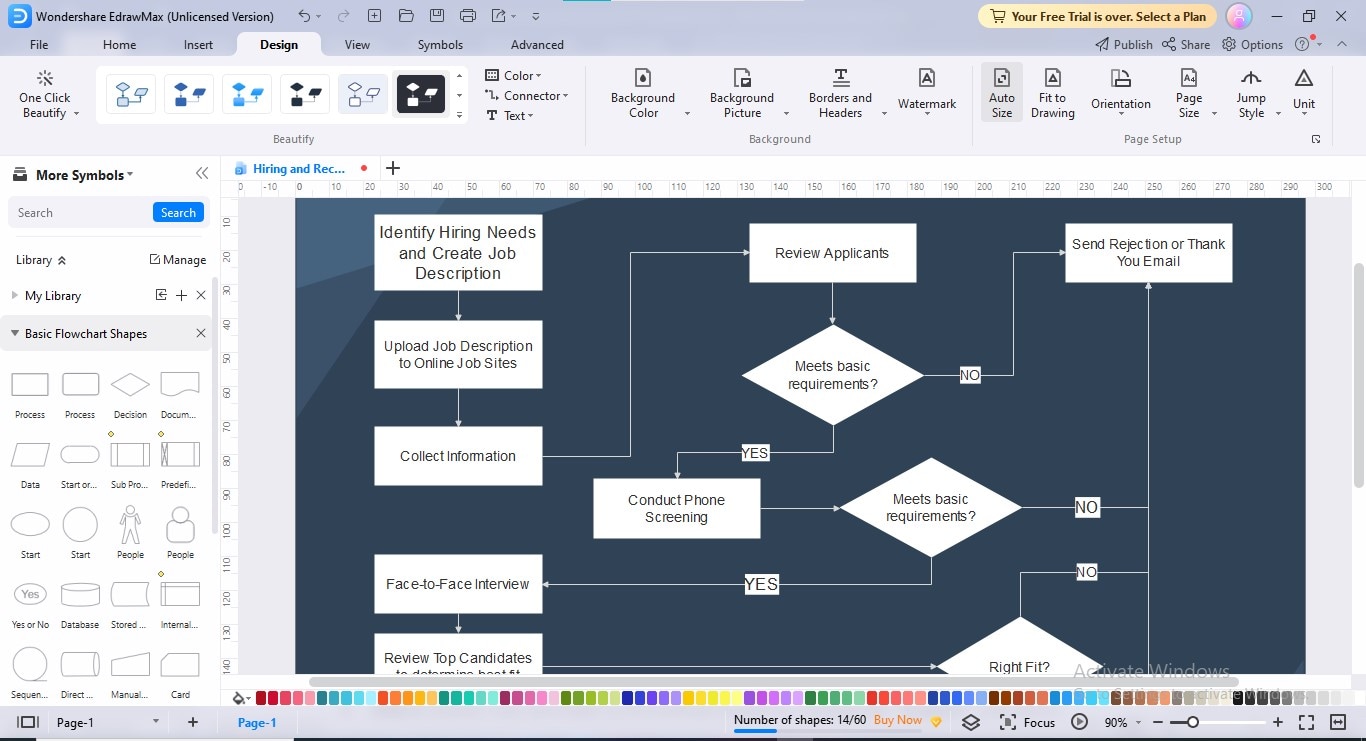Click the Unit icon
Screen dimensions: 1366x741
[x=1304, y=78]
